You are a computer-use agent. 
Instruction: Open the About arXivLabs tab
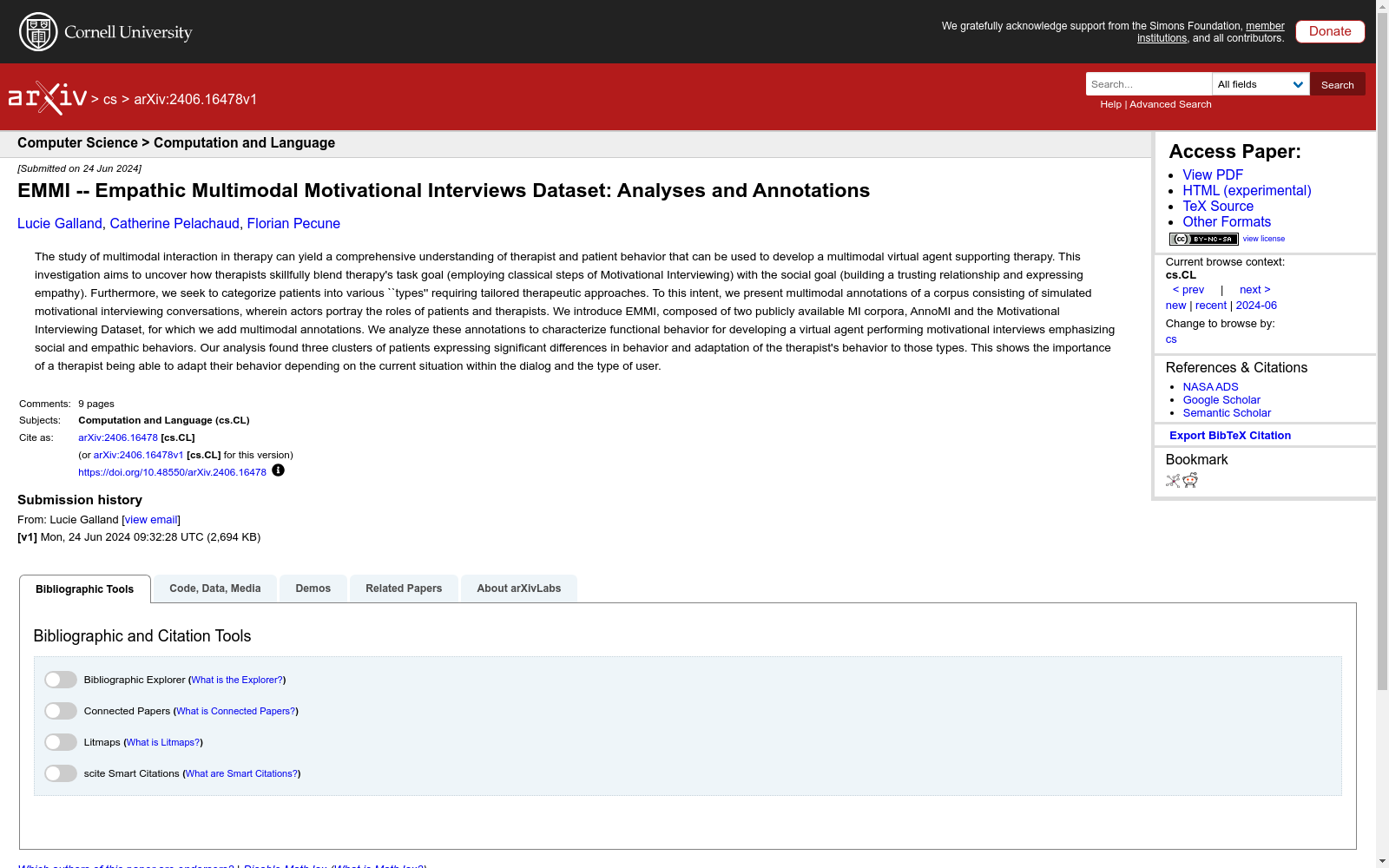519,589
